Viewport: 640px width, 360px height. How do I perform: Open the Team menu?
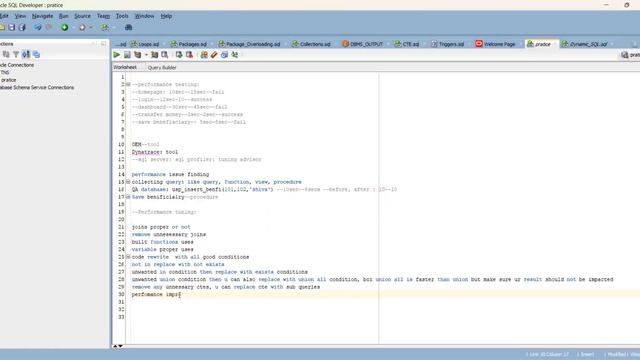[103, 16]
